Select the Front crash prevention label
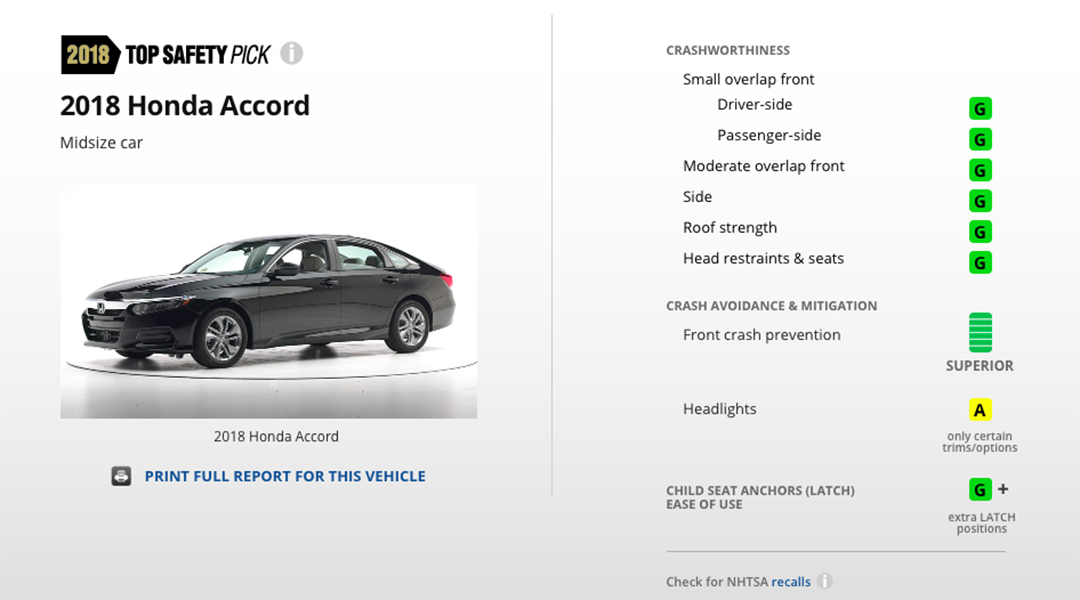 761,335
